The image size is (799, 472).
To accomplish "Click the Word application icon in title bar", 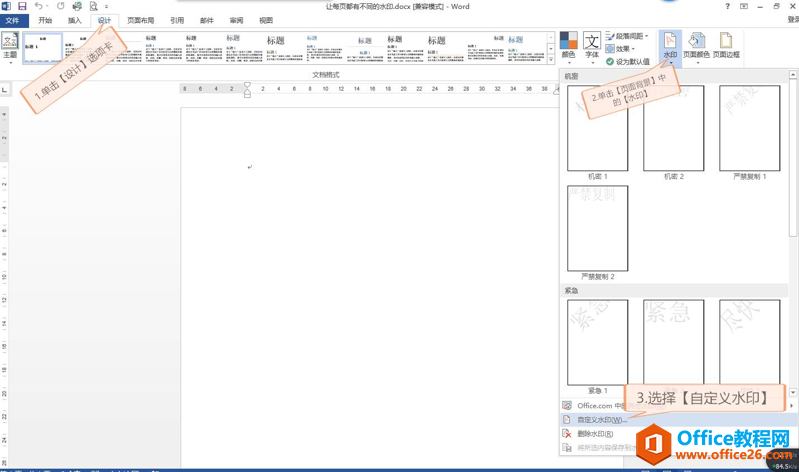I will [x=6, y=6].
